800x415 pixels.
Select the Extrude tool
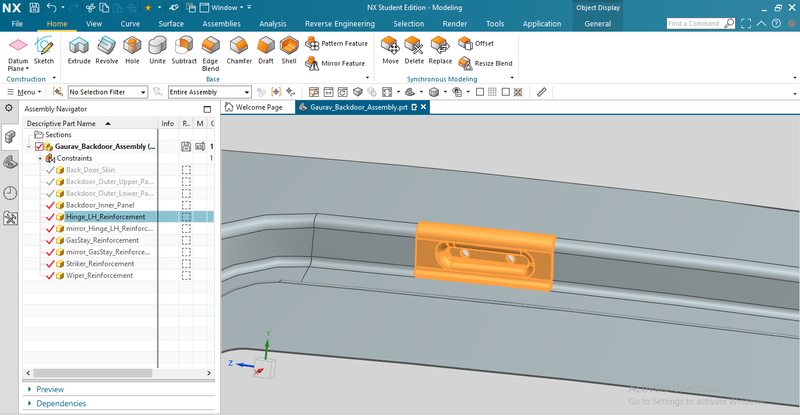pos(78,49)
